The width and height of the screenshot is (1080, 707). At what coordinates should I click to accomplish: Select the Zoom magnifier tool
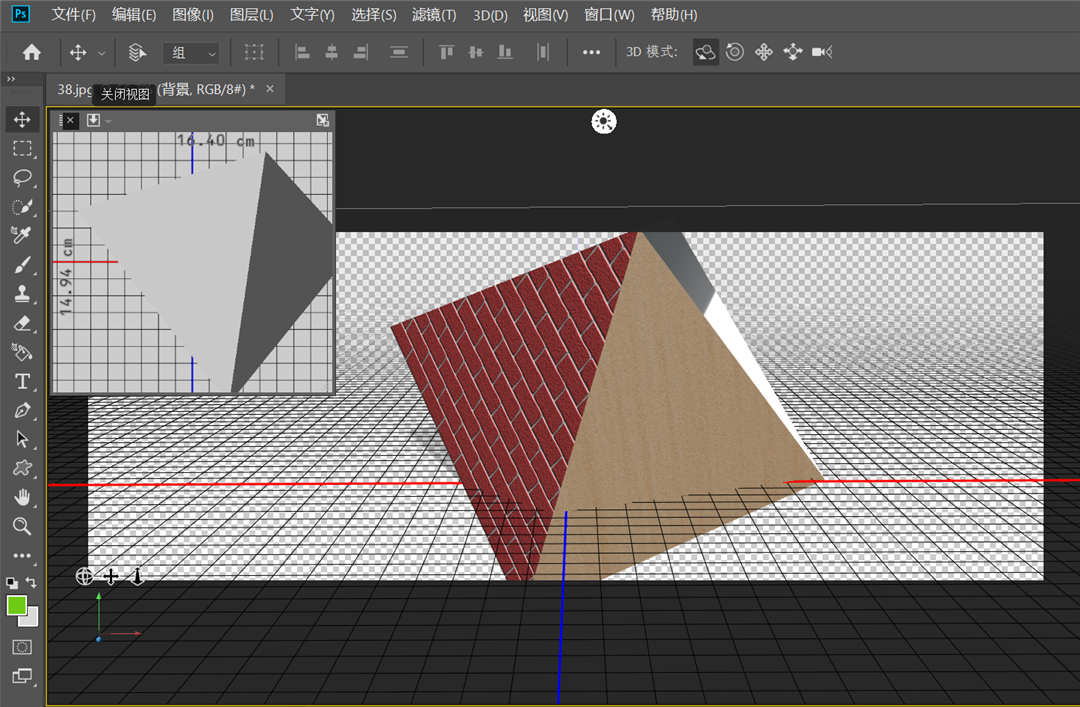[x=21, y=526]
